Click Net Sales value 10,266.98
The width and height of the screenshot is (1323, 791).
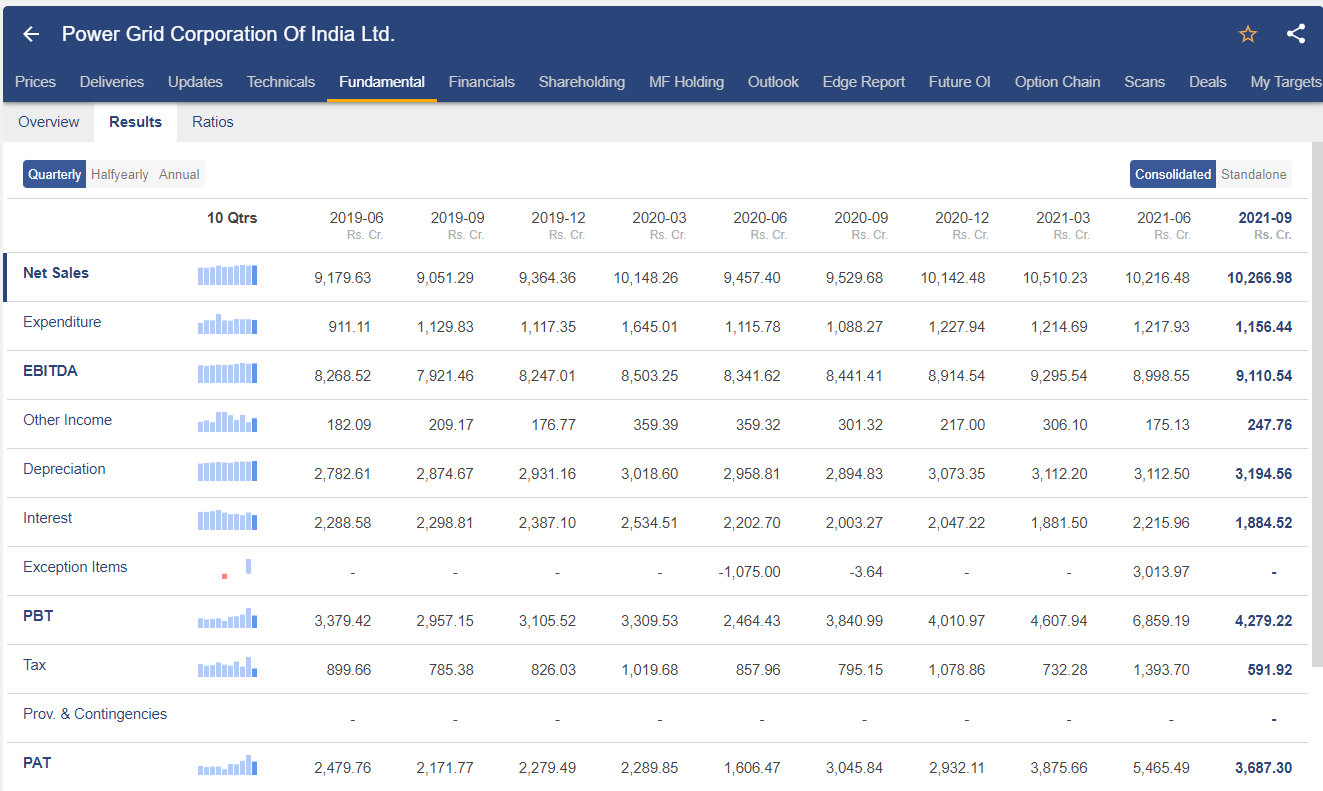[x=1260, y=278]
